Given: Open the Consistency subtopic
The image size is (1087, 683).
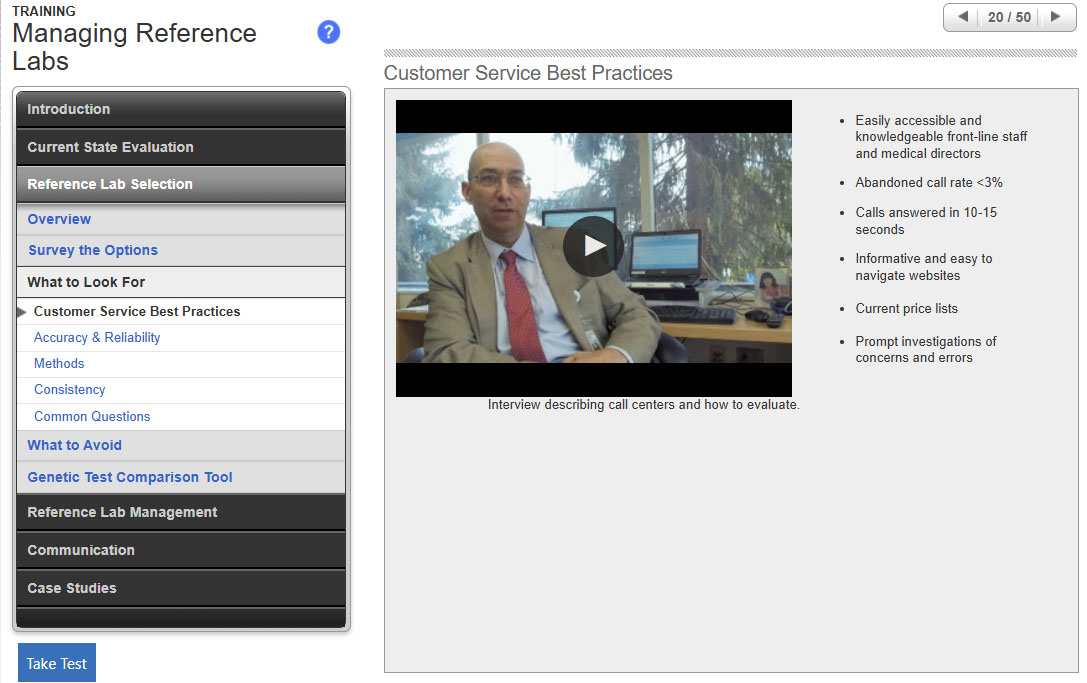Looking at the screenshot, I should point(69,389).
